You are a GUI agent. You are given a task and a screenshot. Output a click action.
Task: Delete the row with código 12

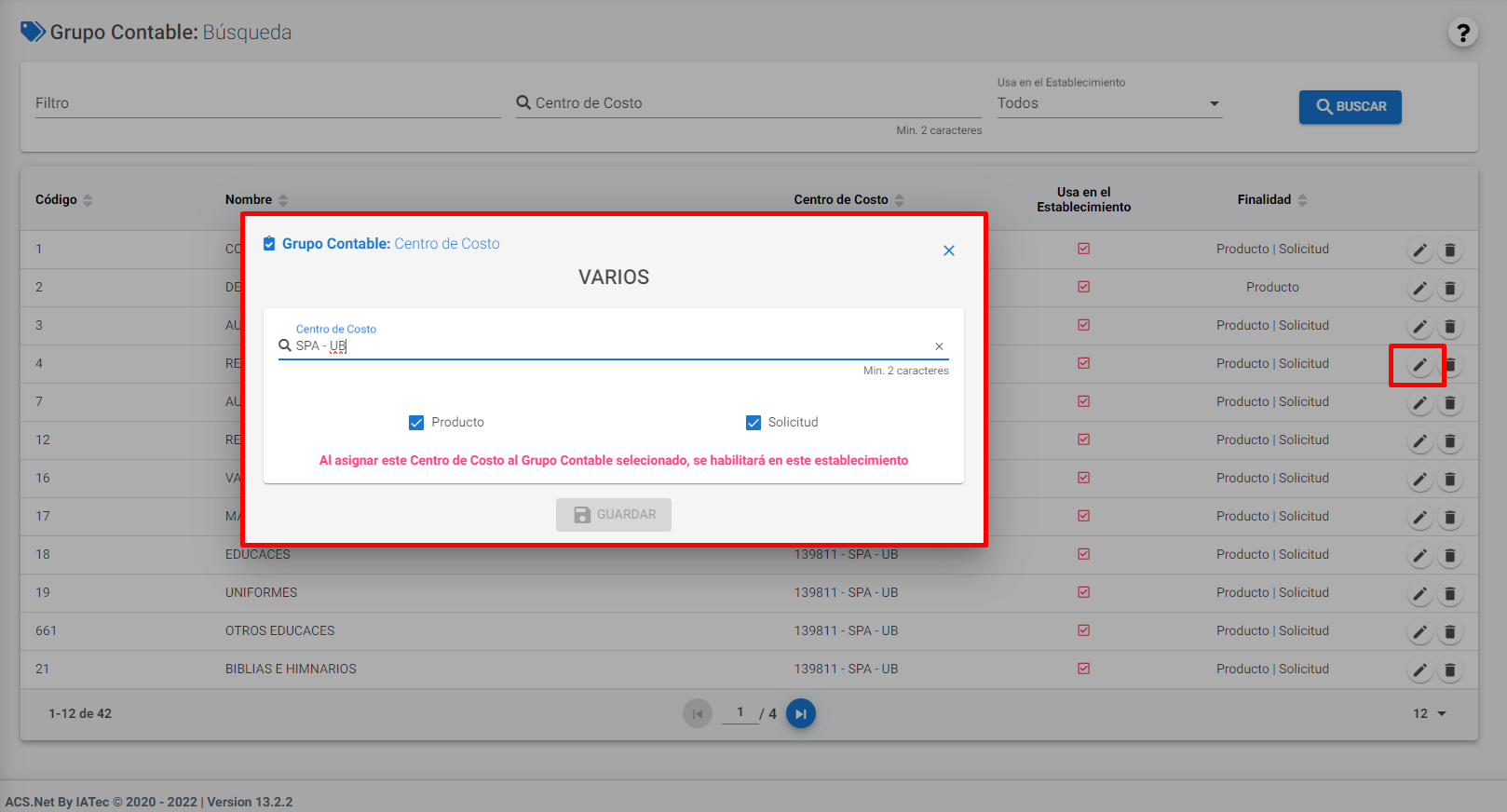click(x=1450, y=441)
